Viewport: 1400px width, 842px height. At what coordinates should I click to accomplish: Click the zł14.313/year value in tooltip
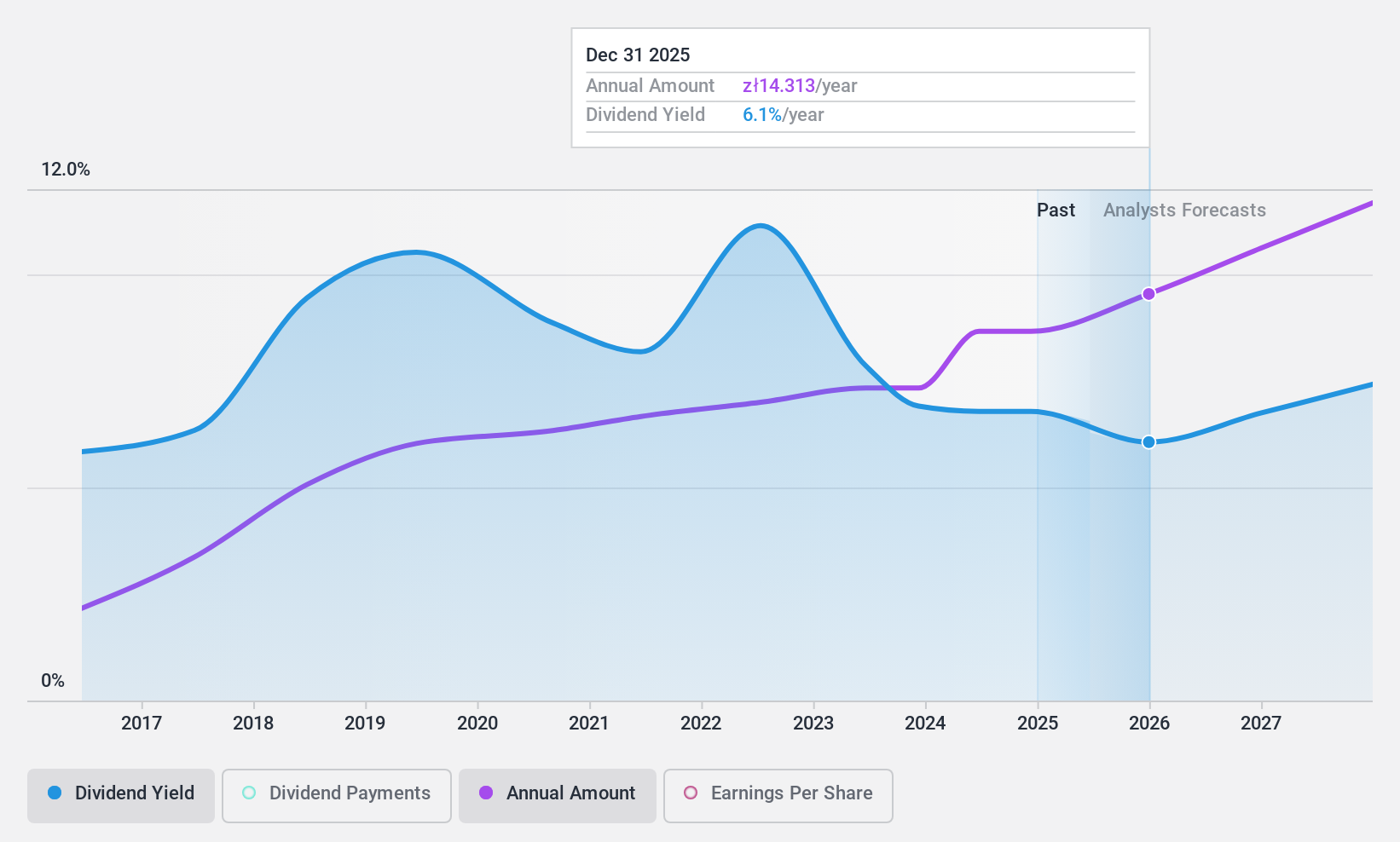pyautogui.click(x=800, y=86)
